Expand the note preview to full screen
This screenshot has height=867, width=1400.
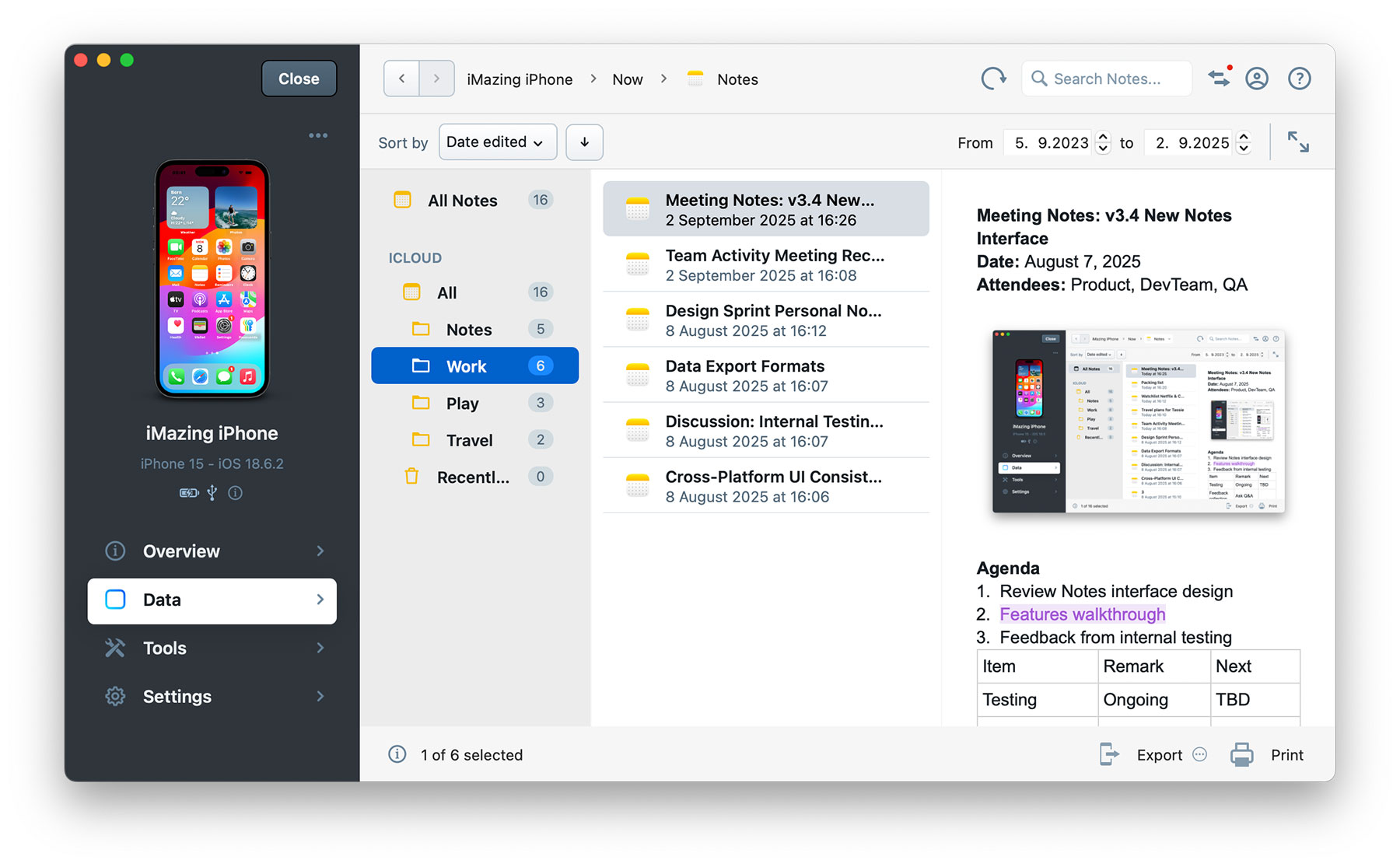[x=1298, y=142]
